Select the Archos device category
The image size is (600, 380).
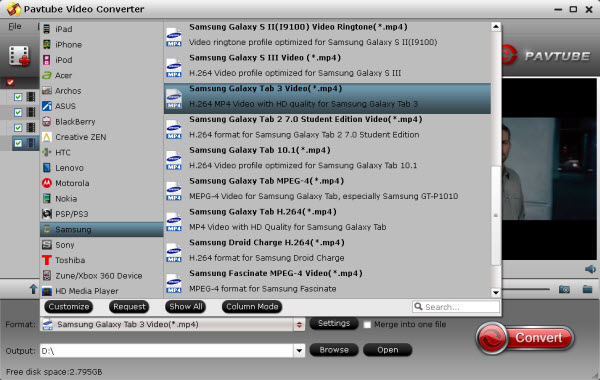101,91
